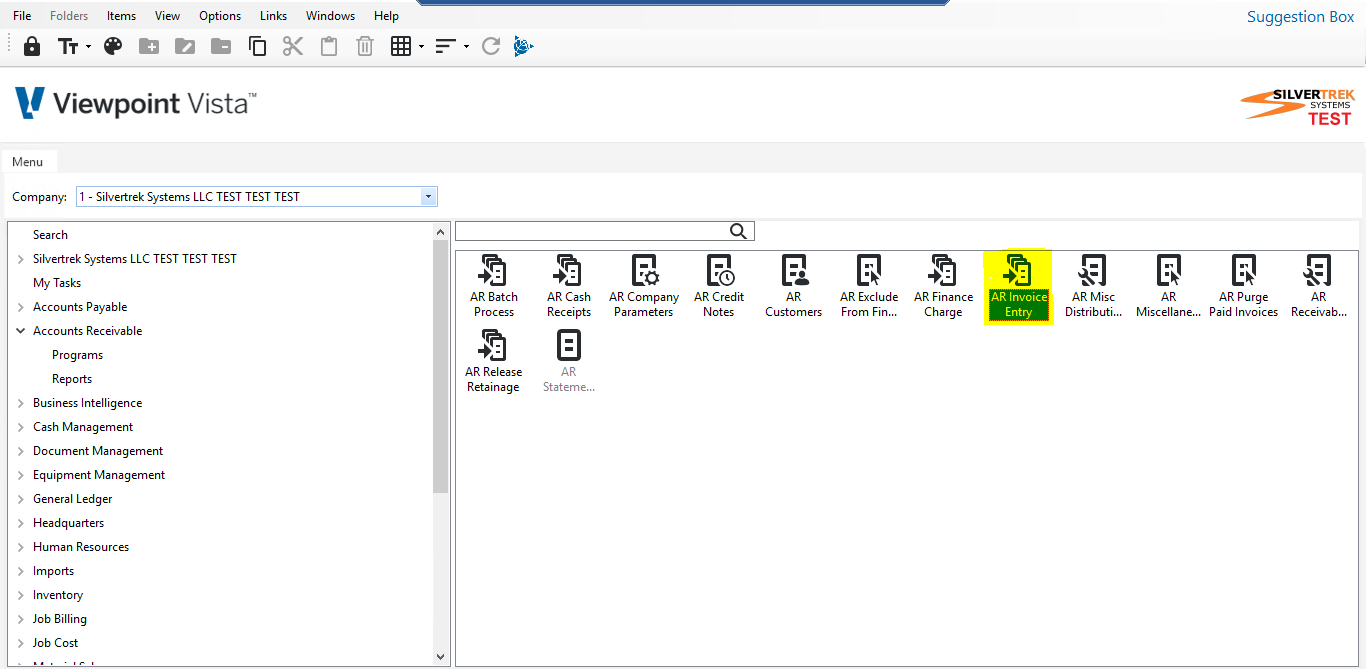Expand the Business Intelligence tree node

tap(21, 403)
